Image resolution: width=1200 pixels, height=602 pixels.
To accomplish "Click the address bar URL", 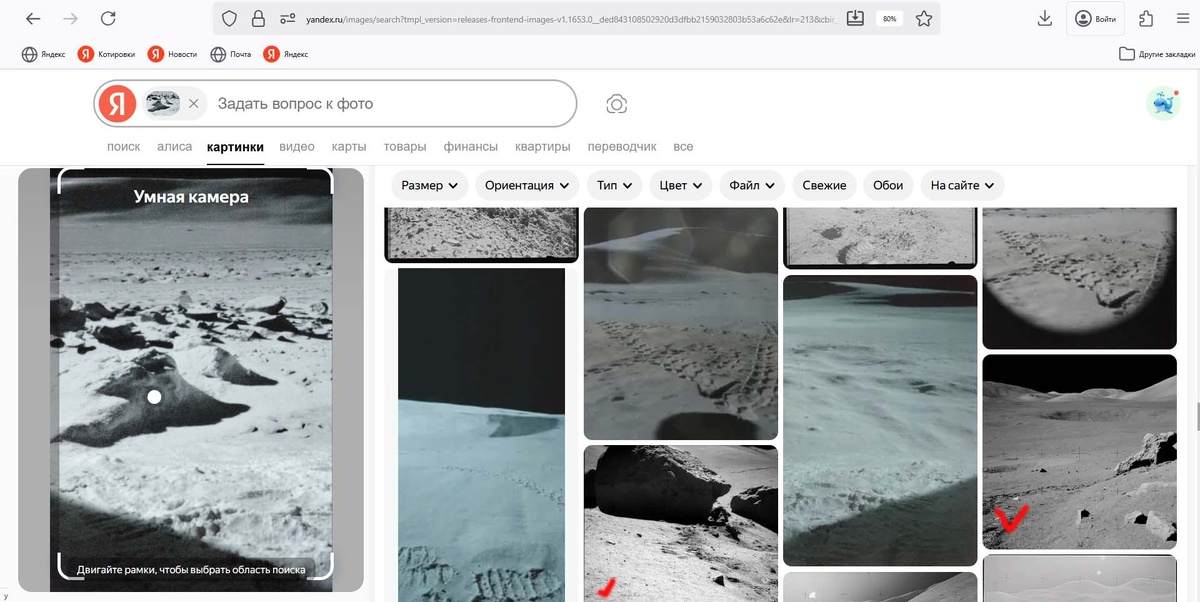I will click(x=572, y=18).
